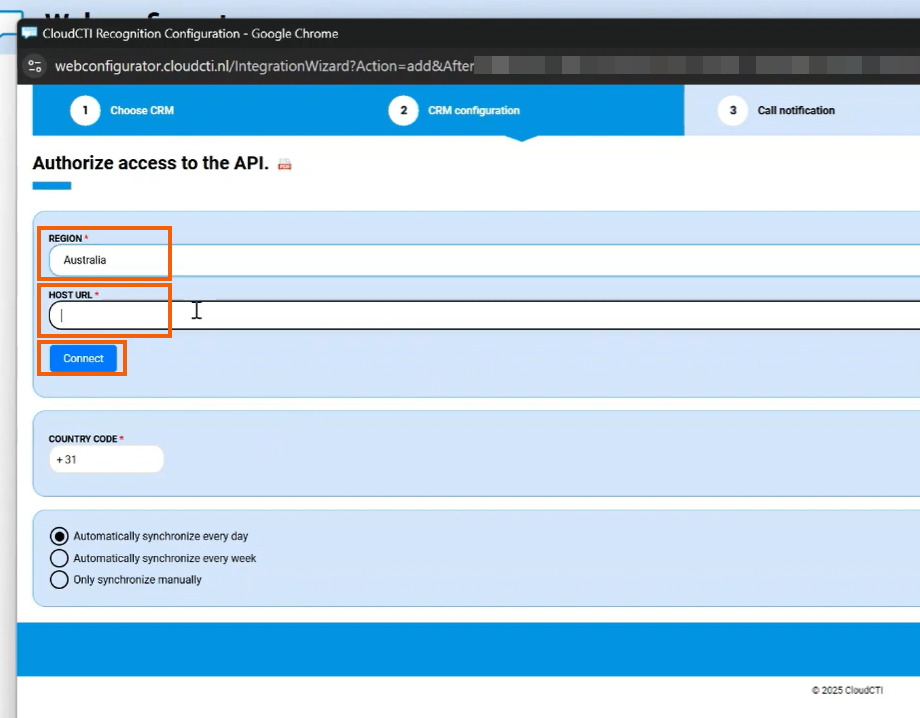Click the Authorize access to the API heading
Screen dimensions: 920x718
(150, 163)
